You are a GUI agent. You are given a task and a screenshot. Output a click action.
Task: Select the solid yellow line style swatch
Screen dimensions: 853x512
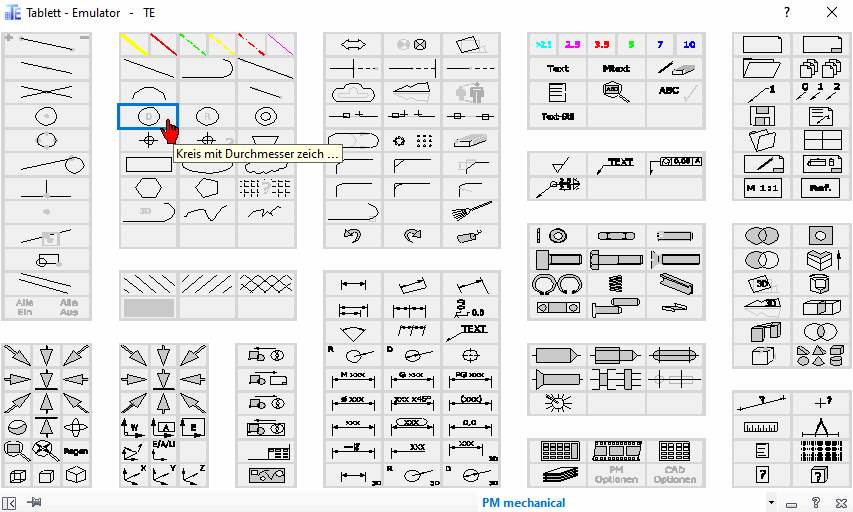134,44
